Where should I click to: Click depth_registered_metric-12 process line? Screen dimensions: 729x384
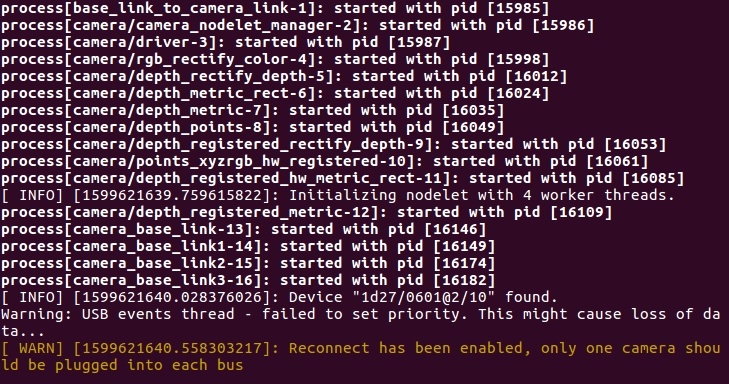point(306,212)
